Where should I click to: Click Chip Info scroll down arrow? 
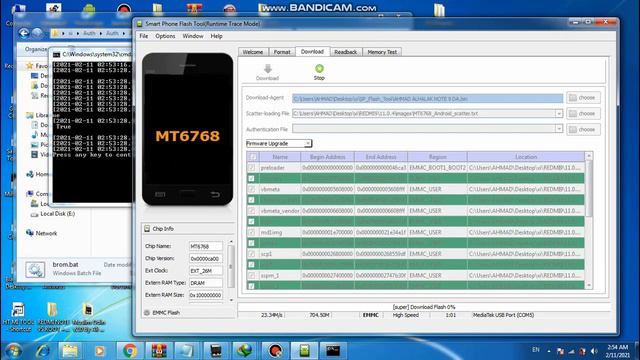[x=231, y=300]
